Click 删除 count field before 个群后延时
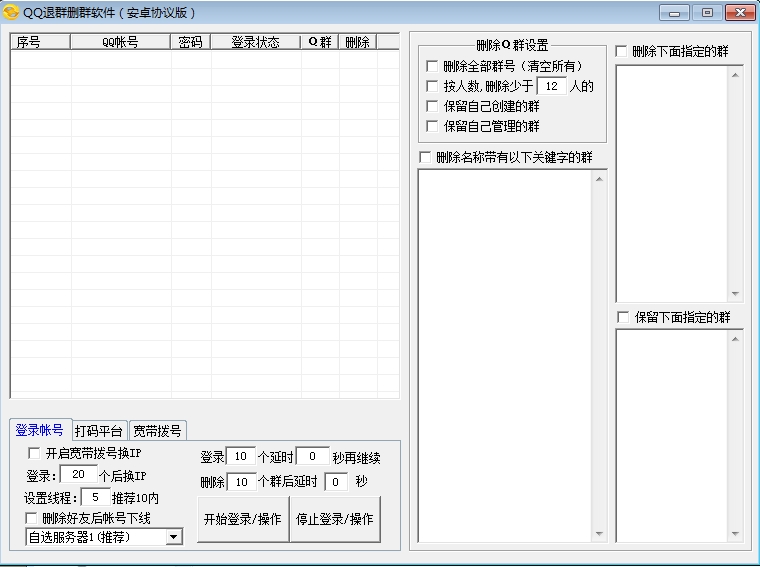 (241, 482)
